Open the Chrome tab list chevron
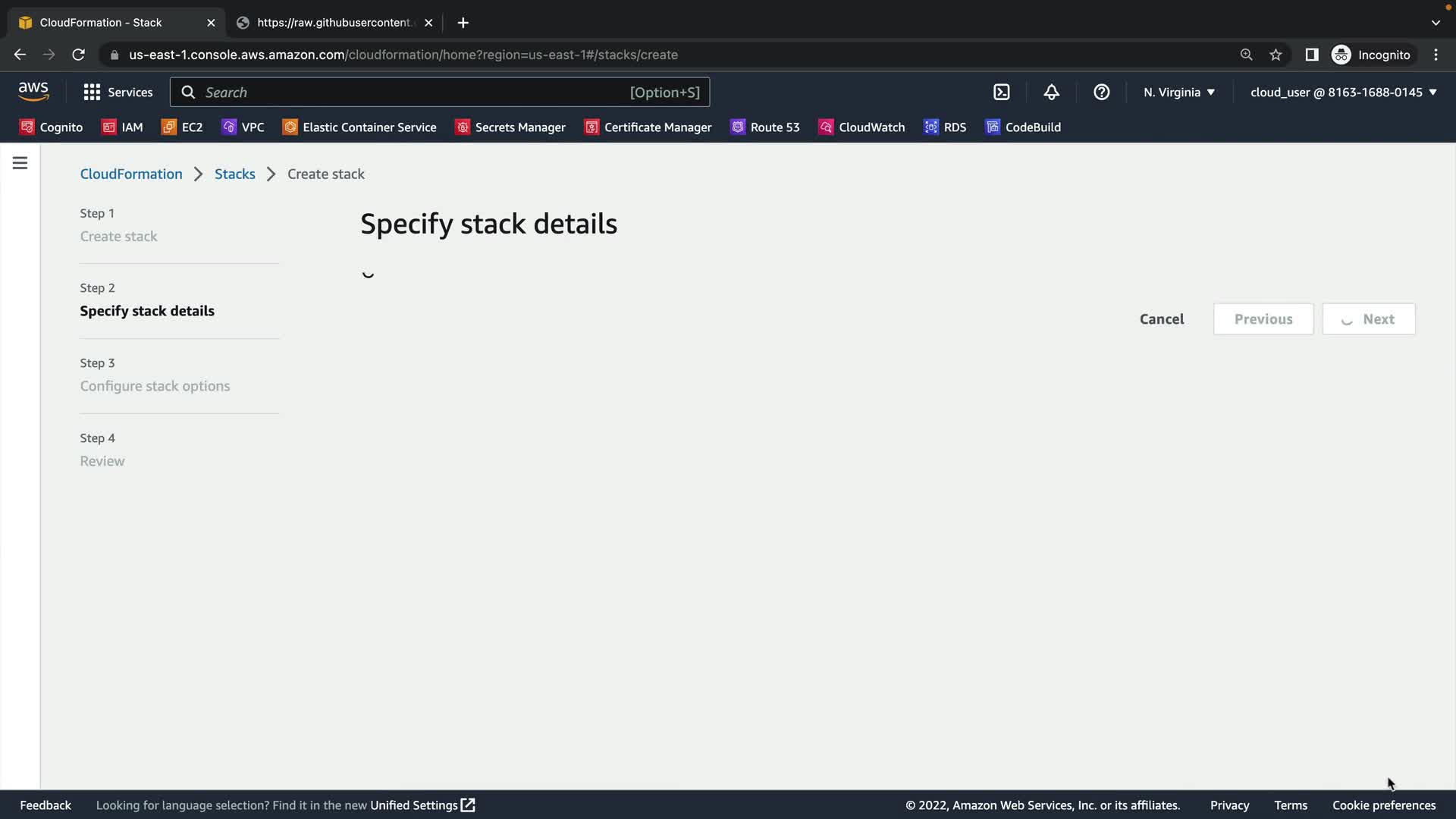Screen dimensions: 1456x819 [x=1435, y=23]
